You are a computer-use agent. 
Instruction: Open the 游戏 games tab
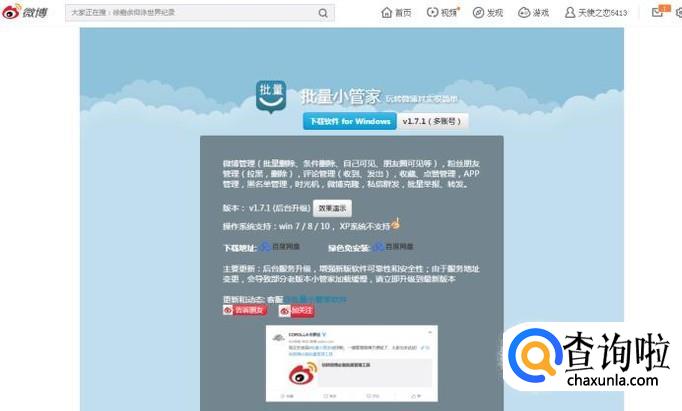coord(534,13)
